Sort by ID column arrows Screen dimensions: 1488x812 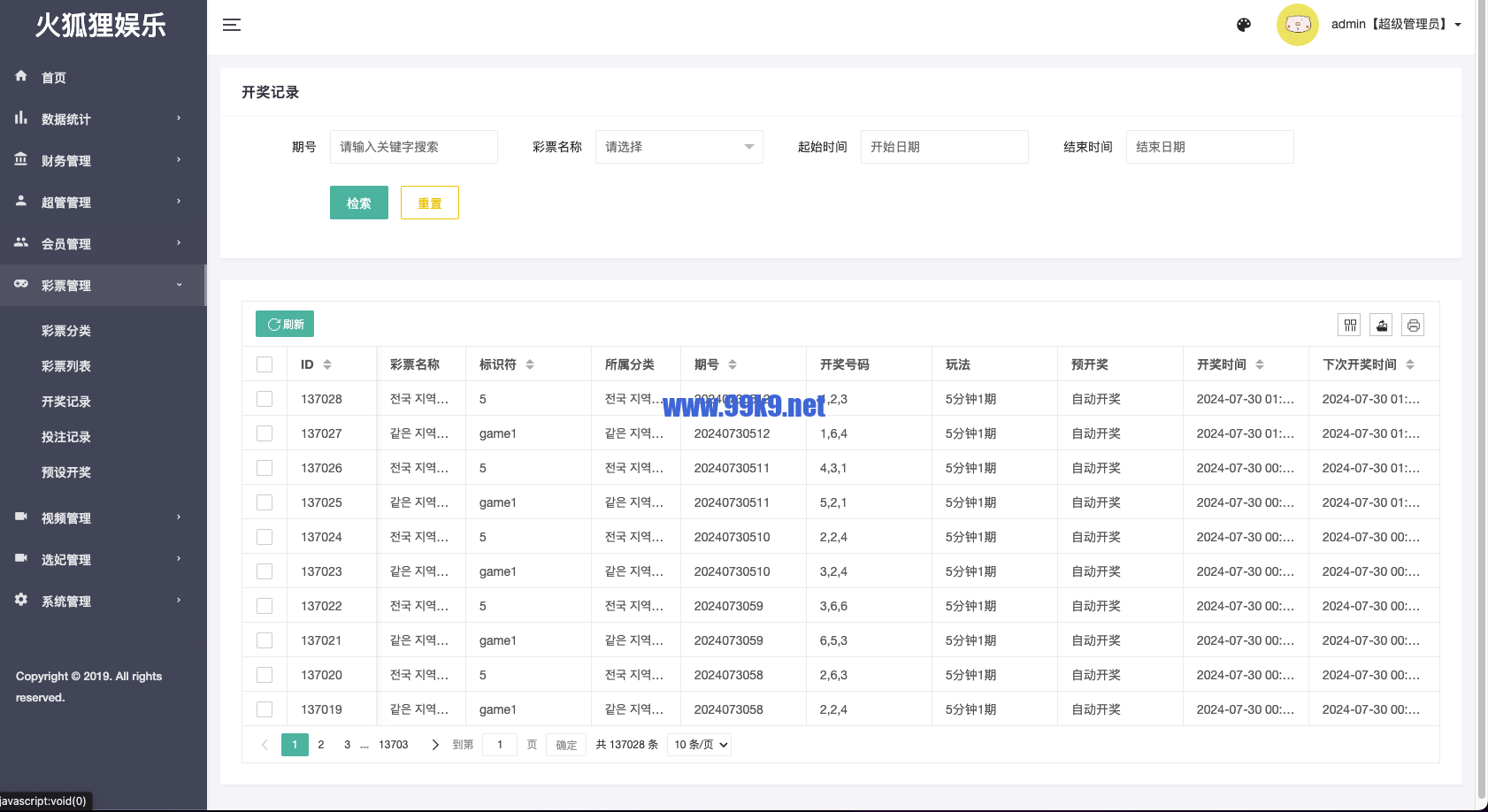click(x=327, y=364)
